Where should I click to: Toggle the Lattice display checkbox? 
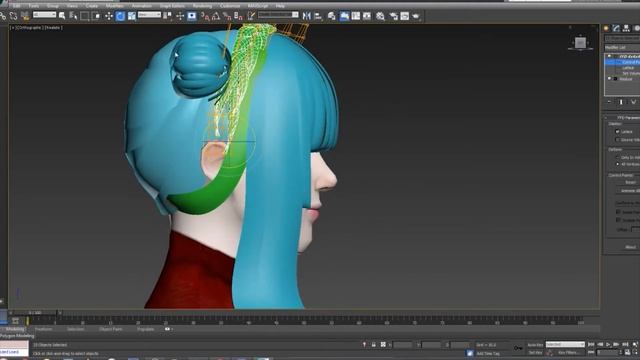(618, 131)
